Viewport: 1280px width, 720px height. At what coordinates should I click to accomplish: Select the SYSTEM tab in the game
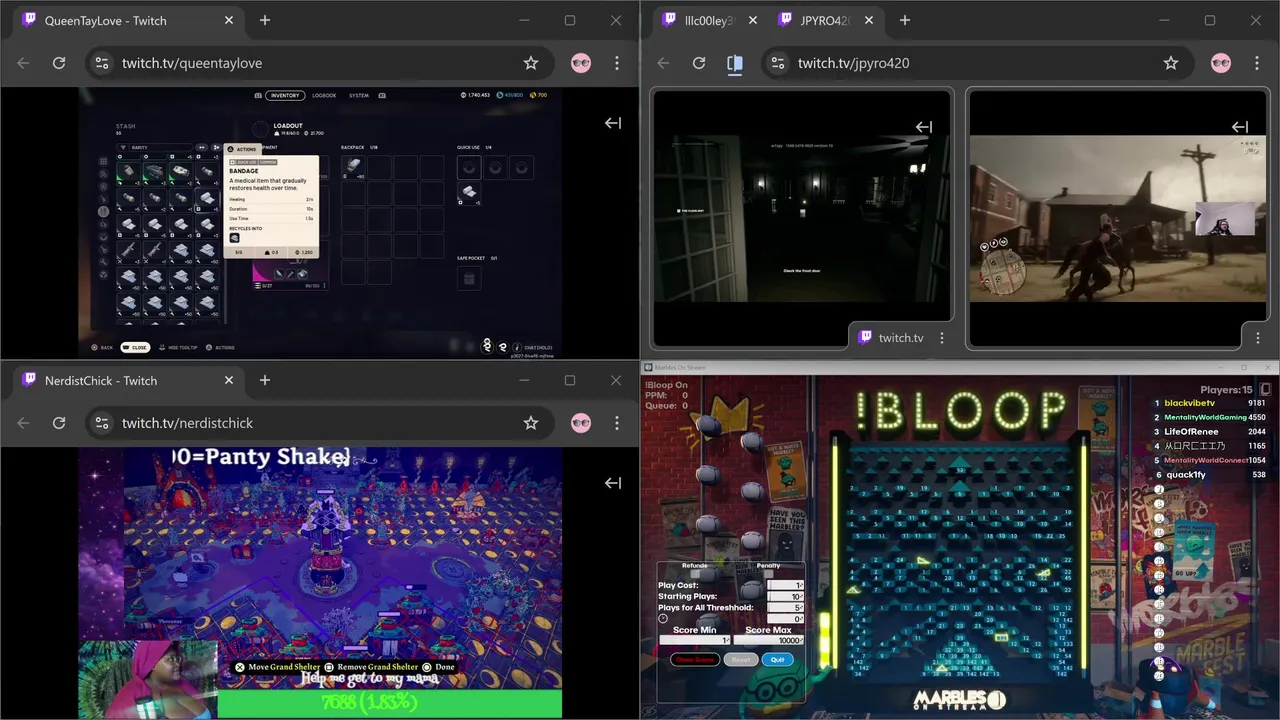[x=359, y=95]
